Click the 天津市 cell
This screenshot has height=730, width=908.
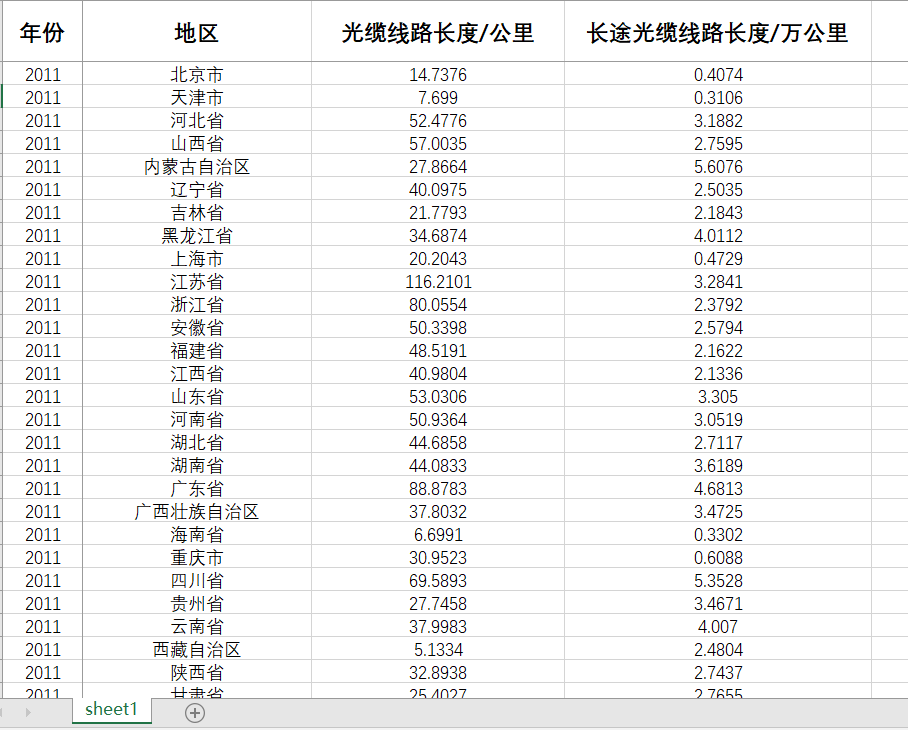pos(197,97)
